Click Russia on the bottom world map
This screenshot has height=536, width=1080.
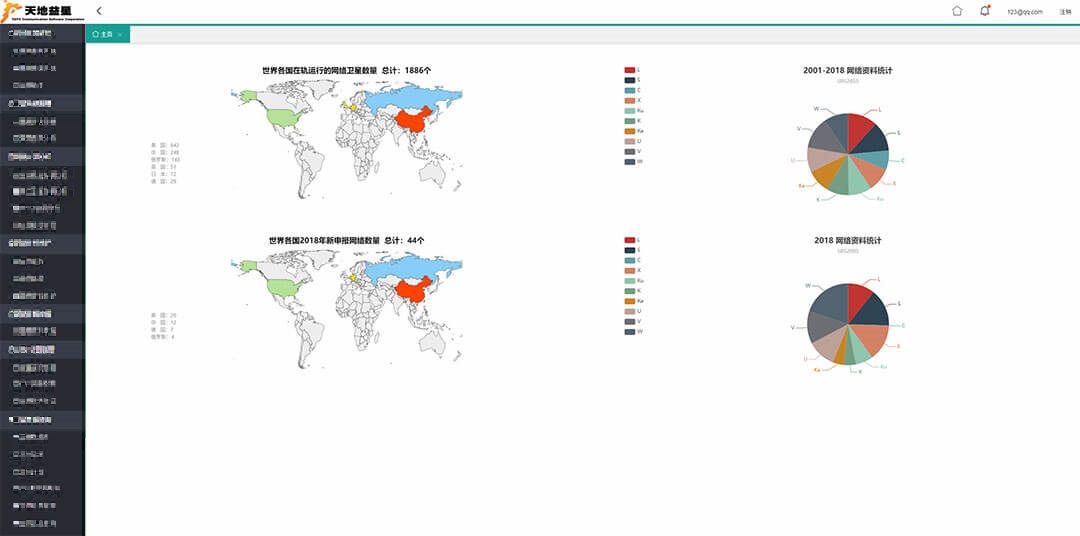click(x=410, y=268)
